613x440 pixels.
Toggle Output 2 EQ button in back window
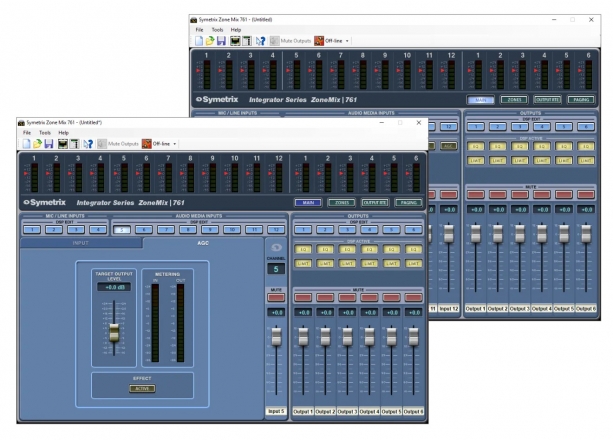click(x=497, y=146)
